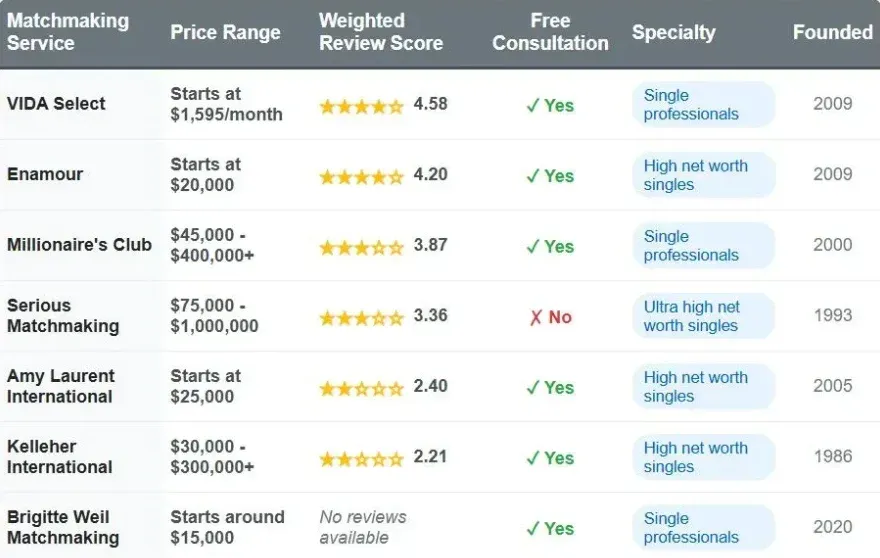This screenshot has height=558, width=880.
Task: Sort by the Matchmaking Service column header
Action: point(68,32)
